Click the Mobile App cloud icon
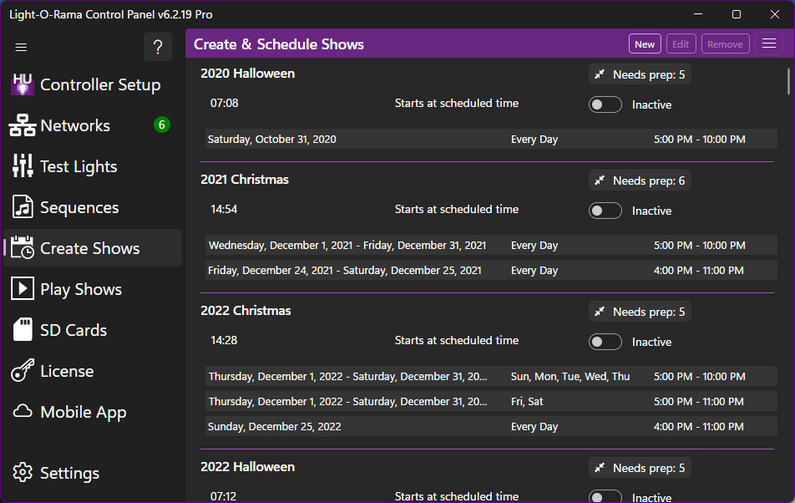795x503 pixels. click(22, 411)
